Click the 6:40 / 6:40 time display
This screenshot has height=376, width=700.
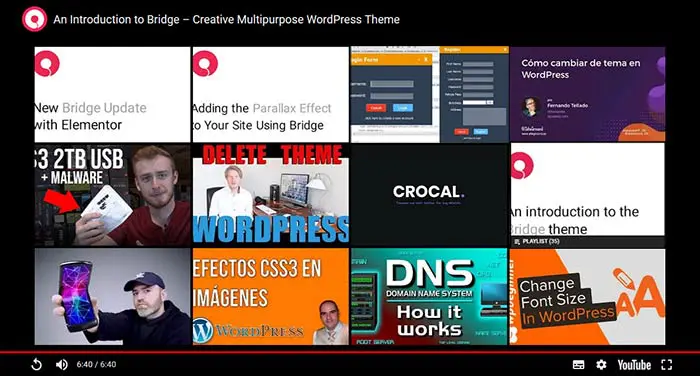pyautogui.click(x=96, y=364)
